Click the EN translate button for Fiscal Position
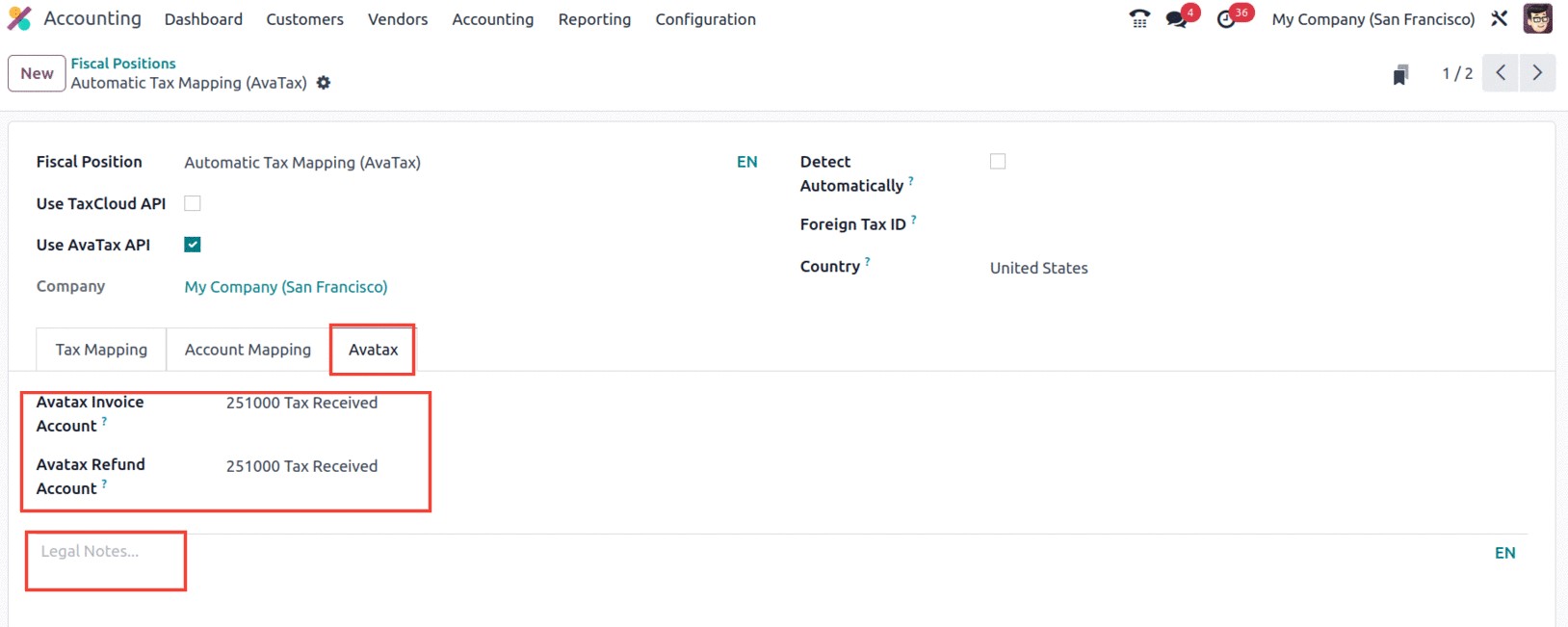This screenshot has height=627, width=1568. (747, 162)
